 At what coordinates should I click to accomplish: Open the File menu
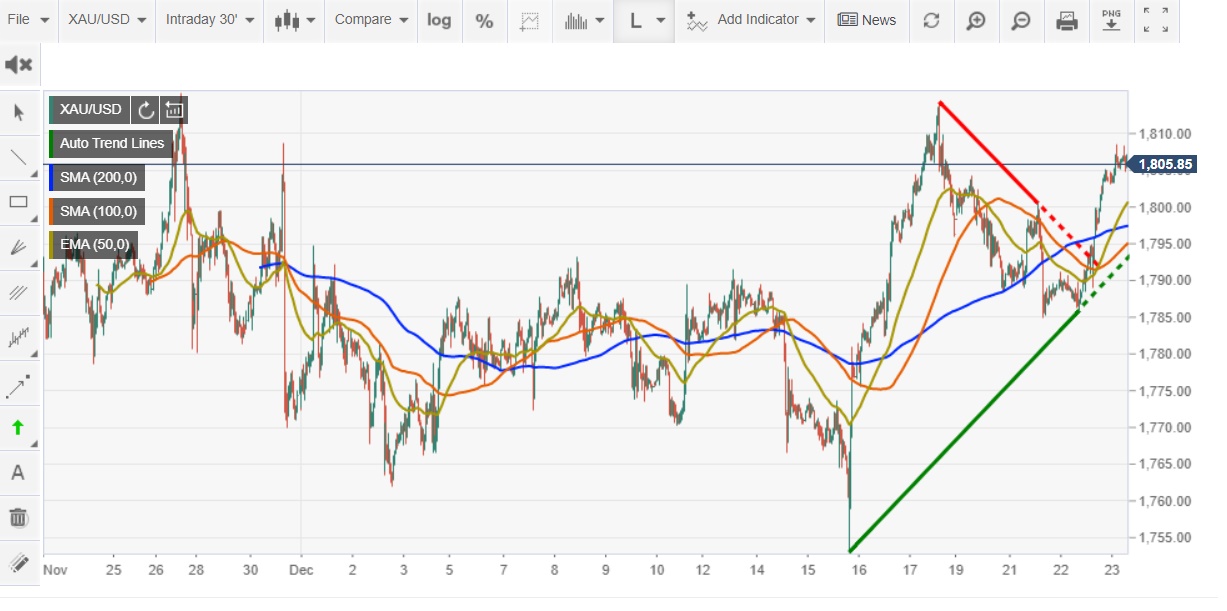tap(28, 20)
